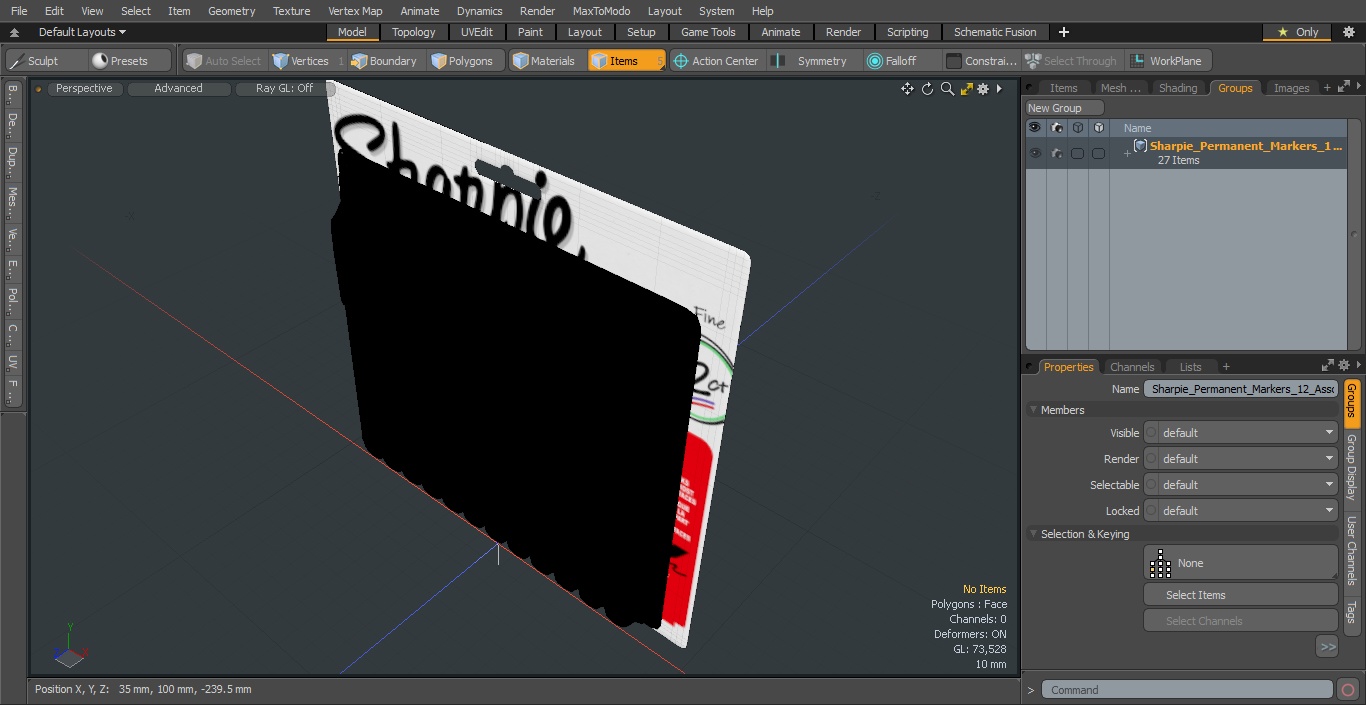Open the WorkPlane options
This screenshot has width=1366, height=705.
(1166, 61)
